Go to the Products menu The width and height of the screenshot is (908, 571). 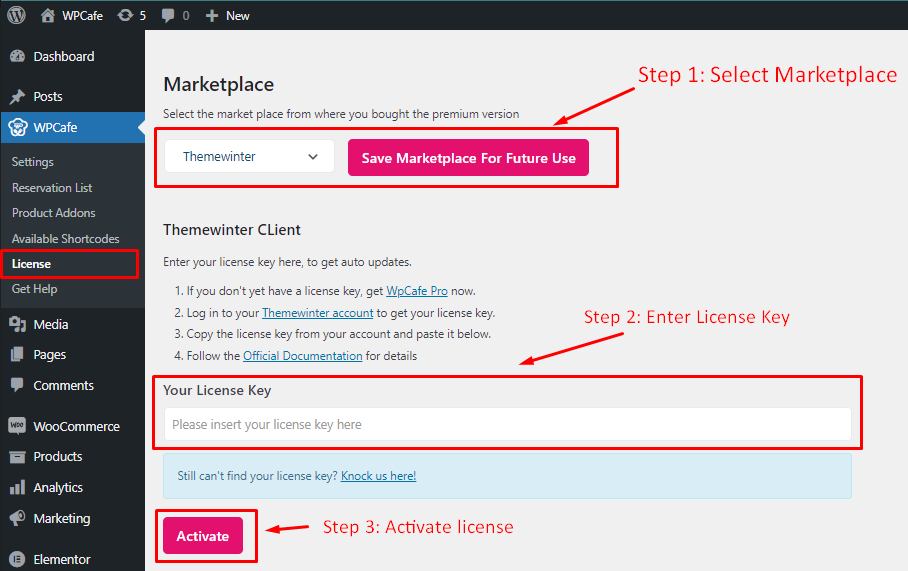click(58, 456)
